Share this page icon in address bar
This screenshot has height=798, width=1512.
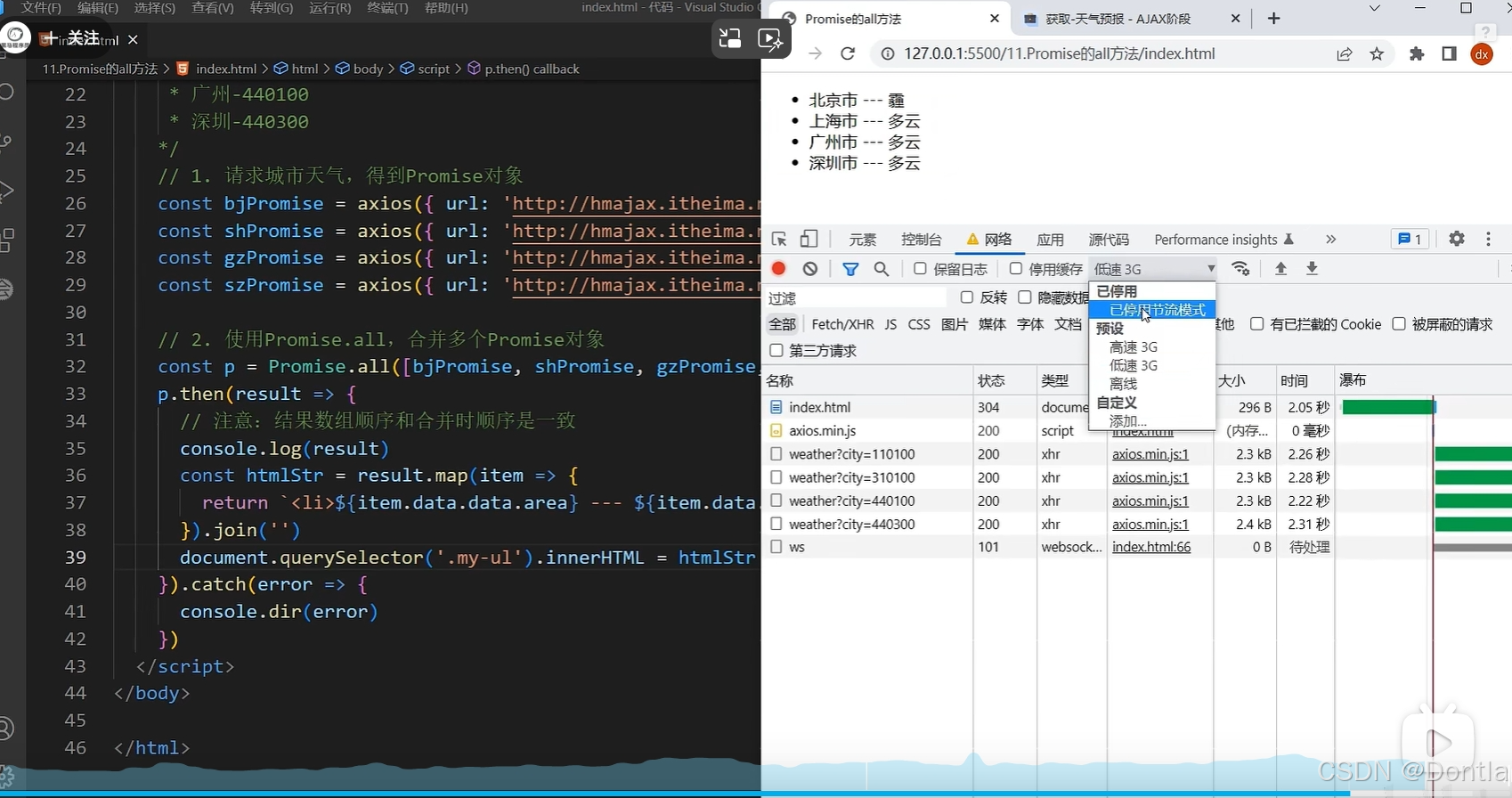tap(1345, 54)
